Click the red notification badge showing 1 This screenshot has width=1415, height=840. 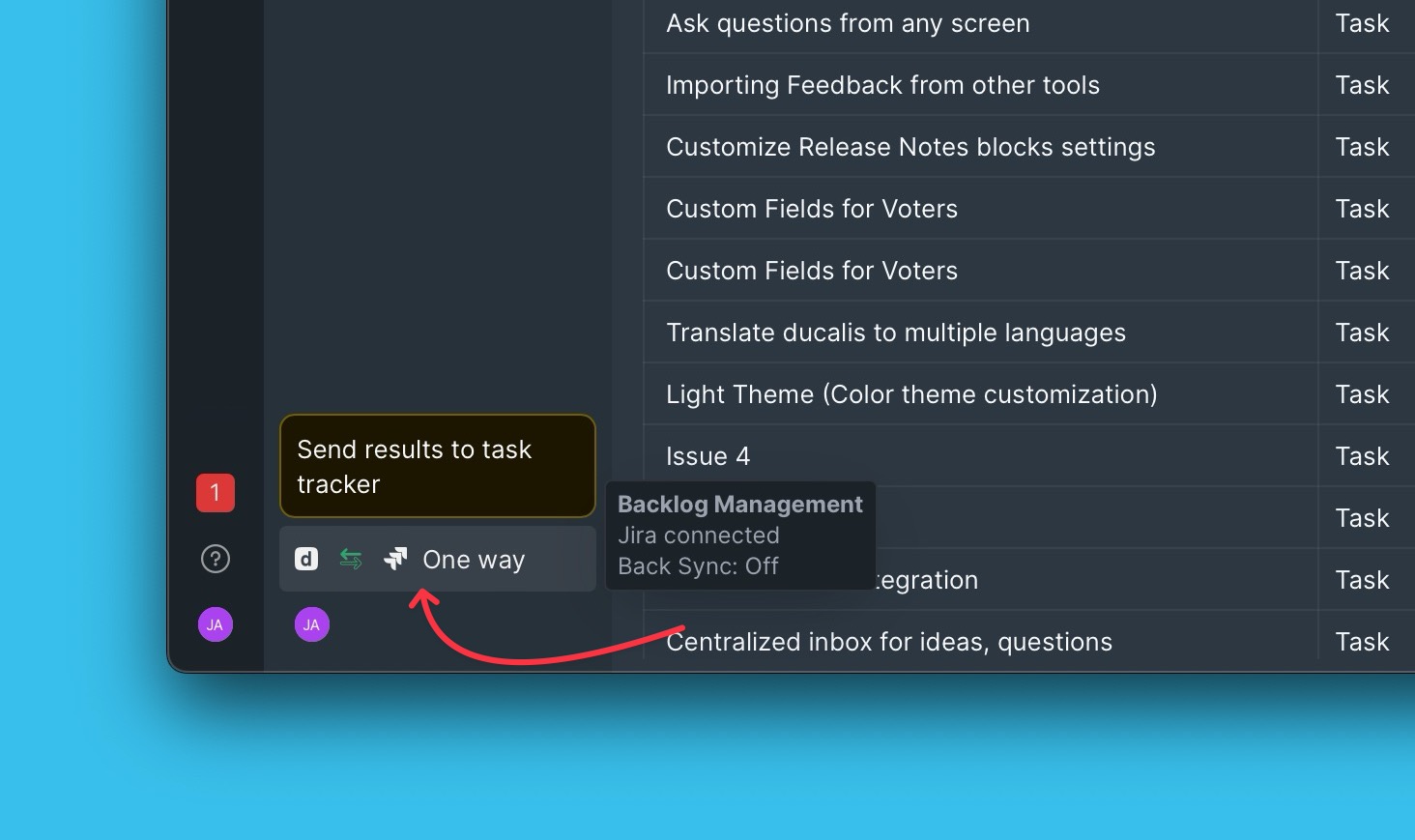click(x=215, y=493)
